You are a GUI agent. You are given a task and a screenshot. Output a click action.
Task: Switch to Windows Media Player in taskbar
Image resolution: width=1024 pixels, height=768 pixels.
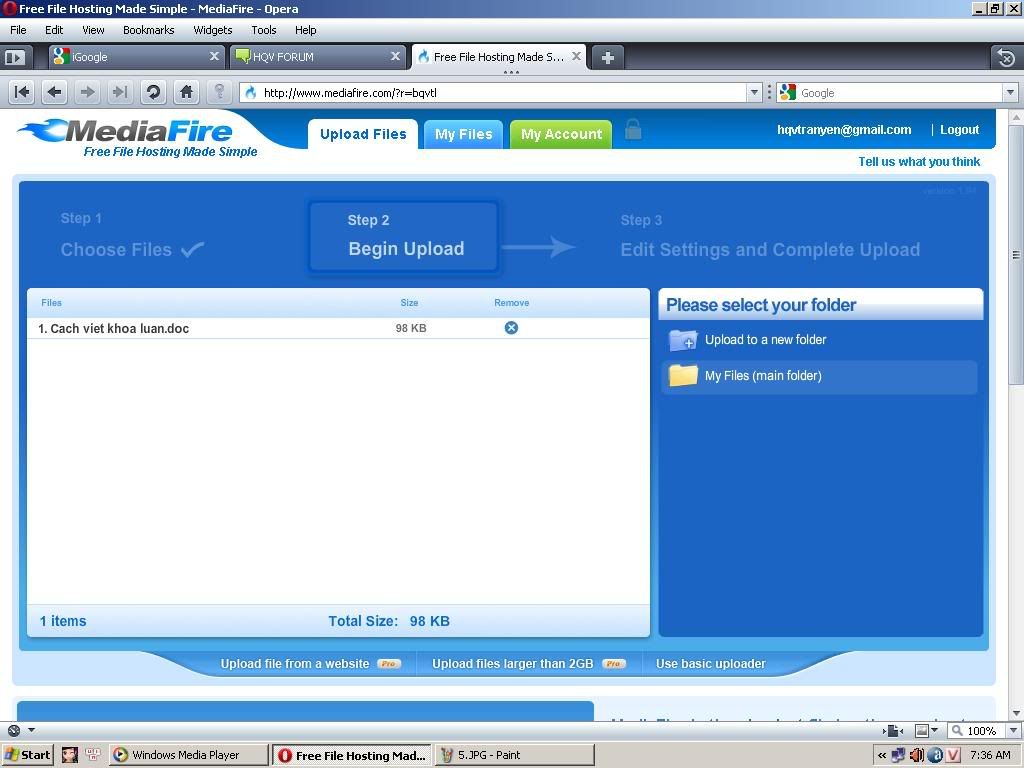[188, 755]
